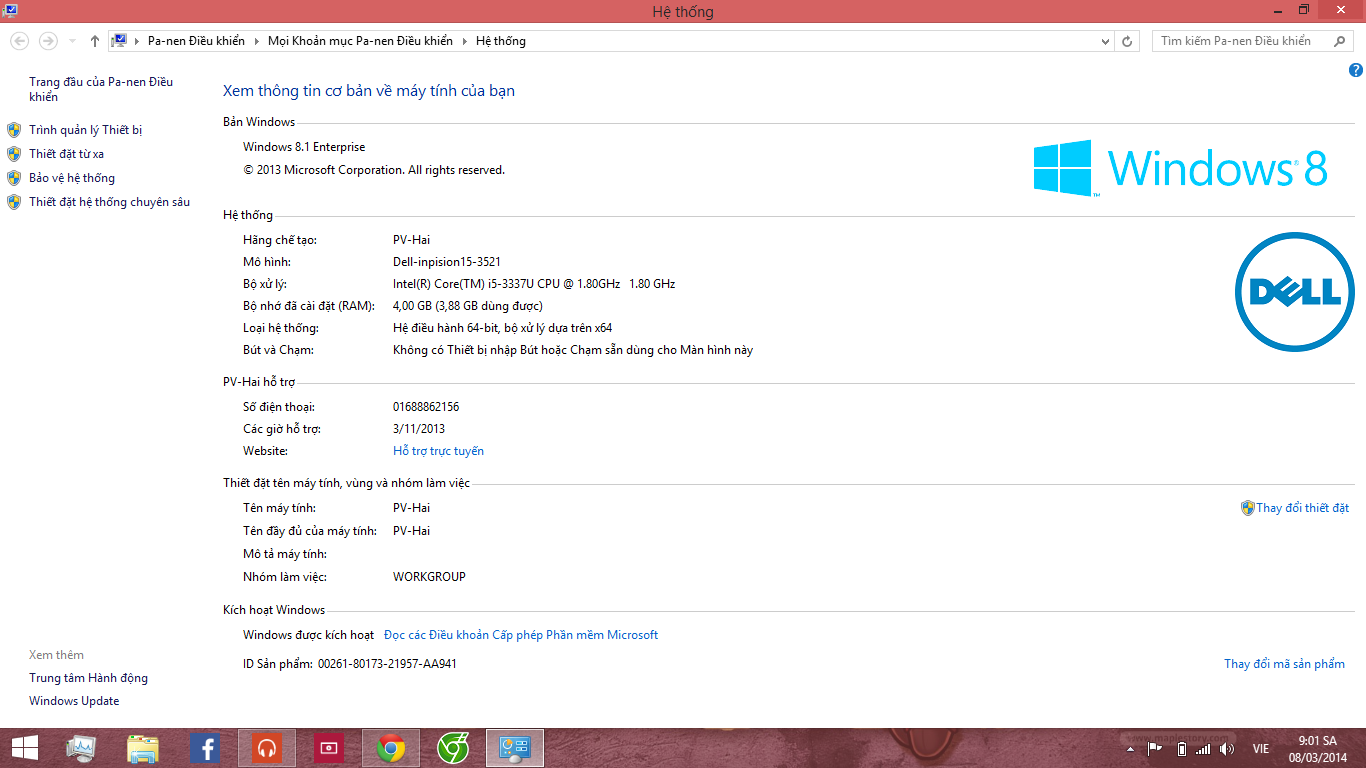This screenshot has height=768, width=1366.
Task: Click the Forward navigation arrow
Action: pyautogui.click(x=47, y=41)
